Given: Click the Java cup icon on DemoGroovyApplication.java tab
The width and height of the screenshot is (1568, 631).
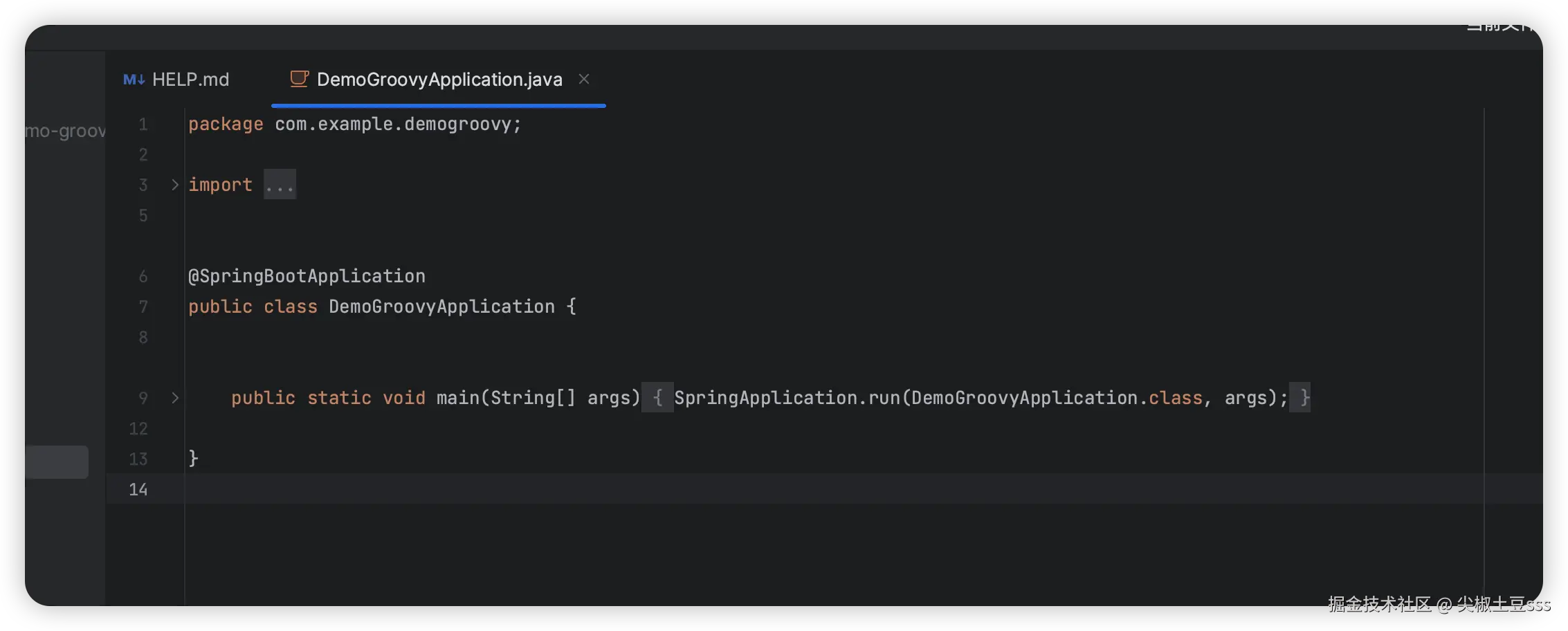Looking at the screenshot, I should tap(299, 79).
